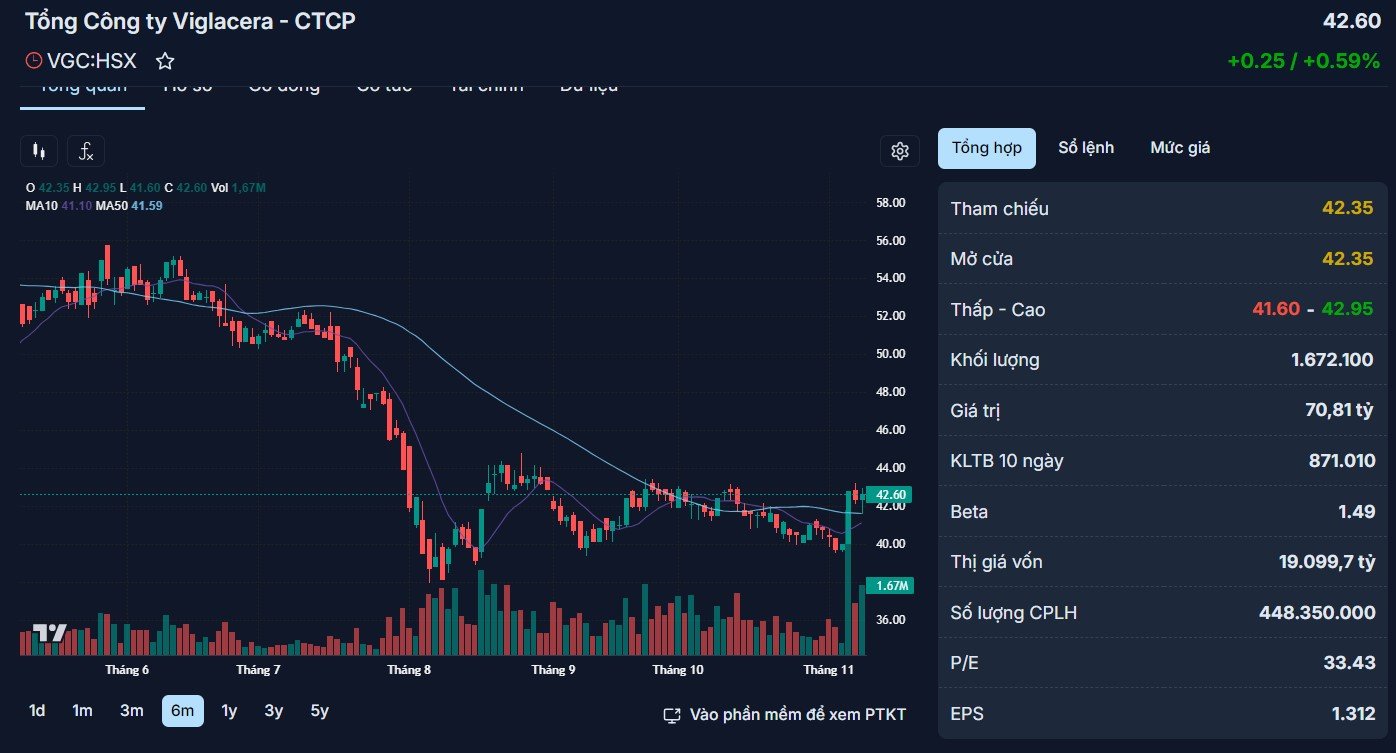The height and width of the screenshot is (753, 1396).
Task: Open chart settings gear icon
Action: pos(899,151)
